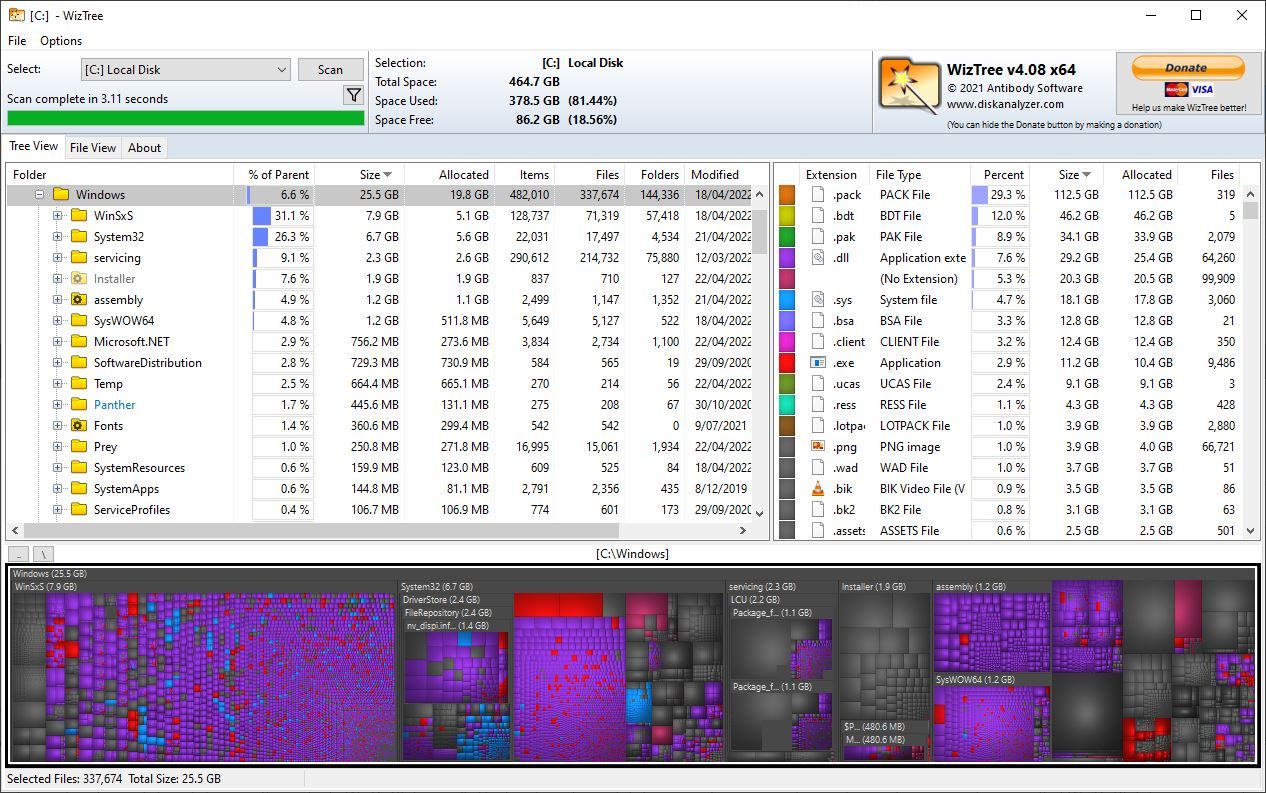Click the .exe application file icon
The height and width of the screenshot is (793, 1266).
(x=817, y=363)
